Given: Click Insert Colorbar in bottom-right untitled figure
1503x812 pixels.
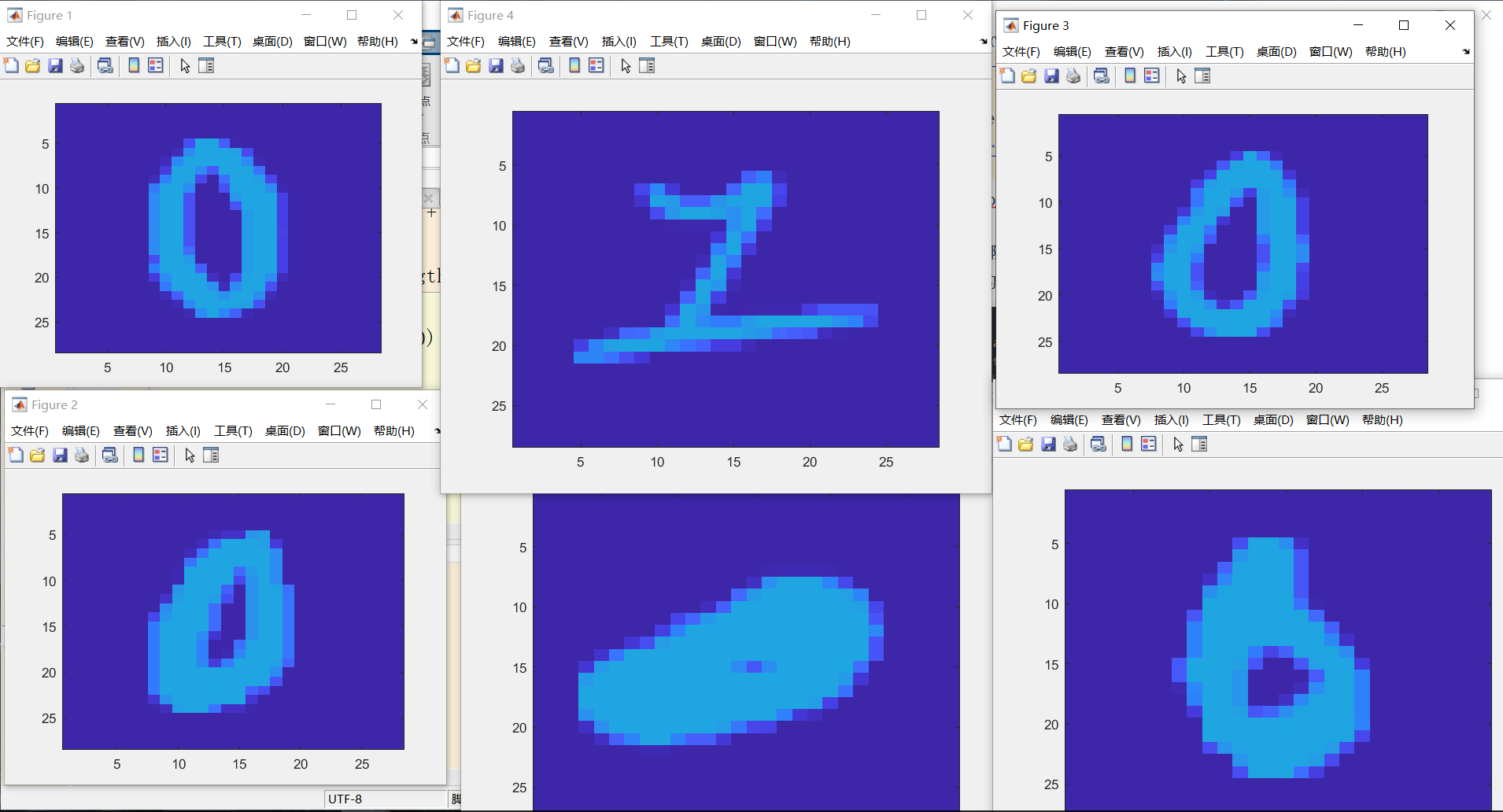Looking at the screenshot, I should pyautogui.click(x=1127, y=444).
